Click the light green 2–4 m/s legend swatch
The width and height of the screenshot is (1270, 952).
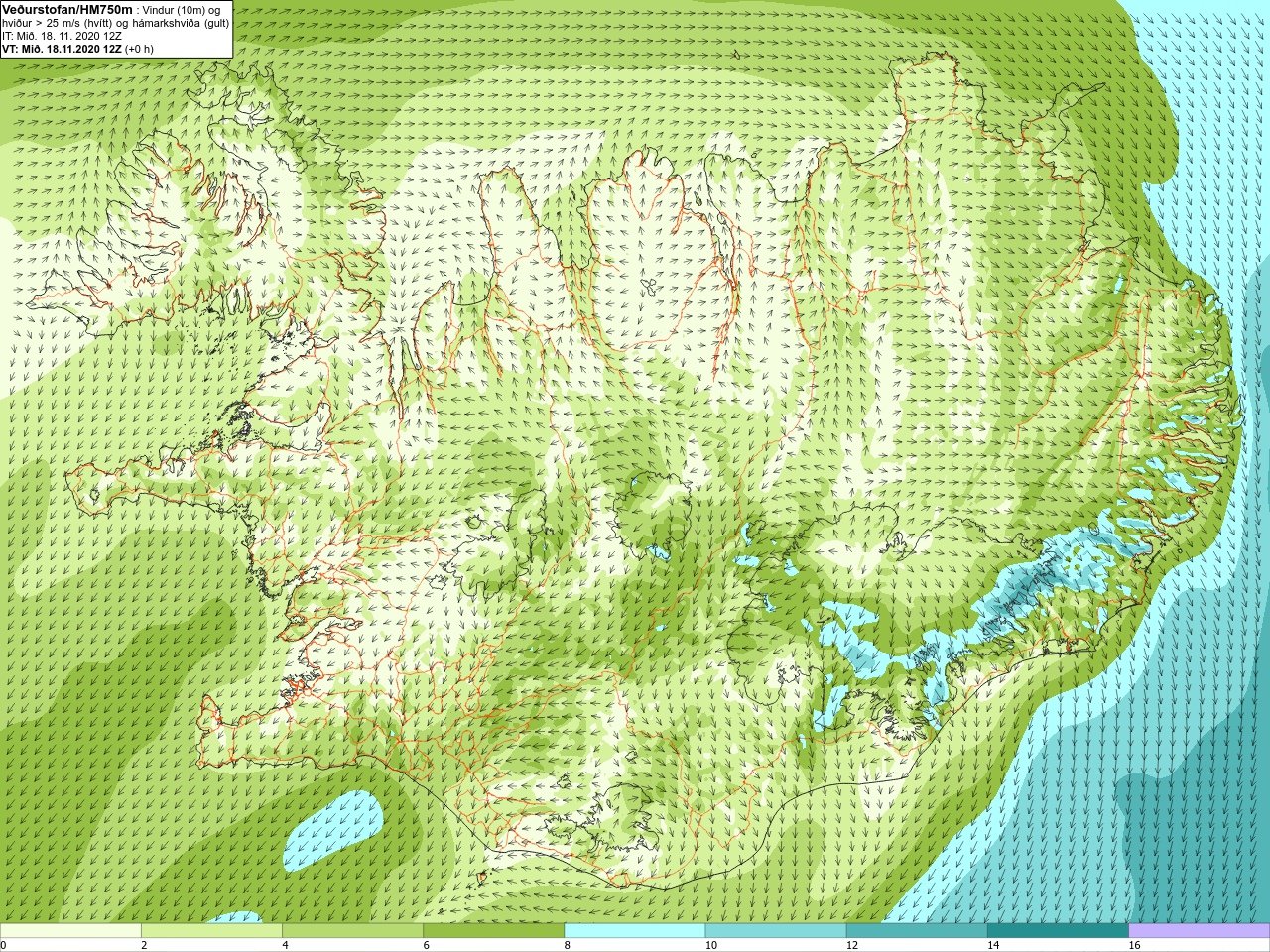pos(211,931)
